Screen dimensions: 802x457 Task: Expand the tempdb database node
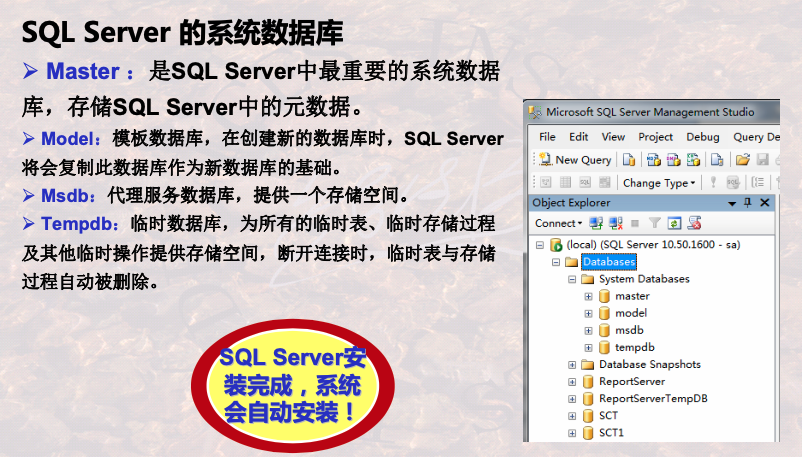pos(589,347)
